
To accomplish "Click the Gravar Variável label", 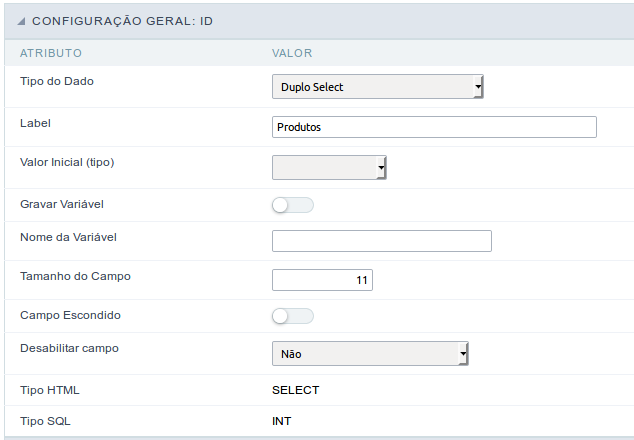I will pyautogui.click(x=62, y=204).
